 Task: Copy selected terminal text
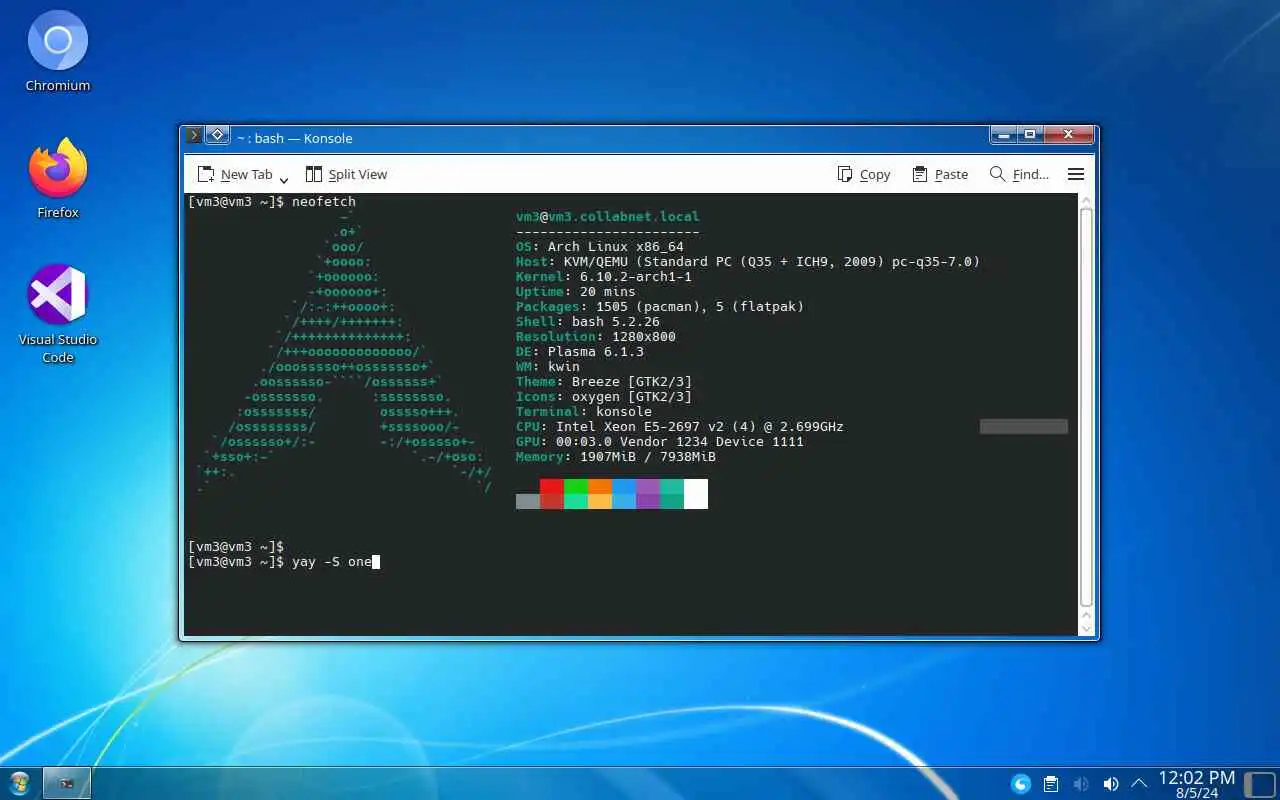(864, 174)
